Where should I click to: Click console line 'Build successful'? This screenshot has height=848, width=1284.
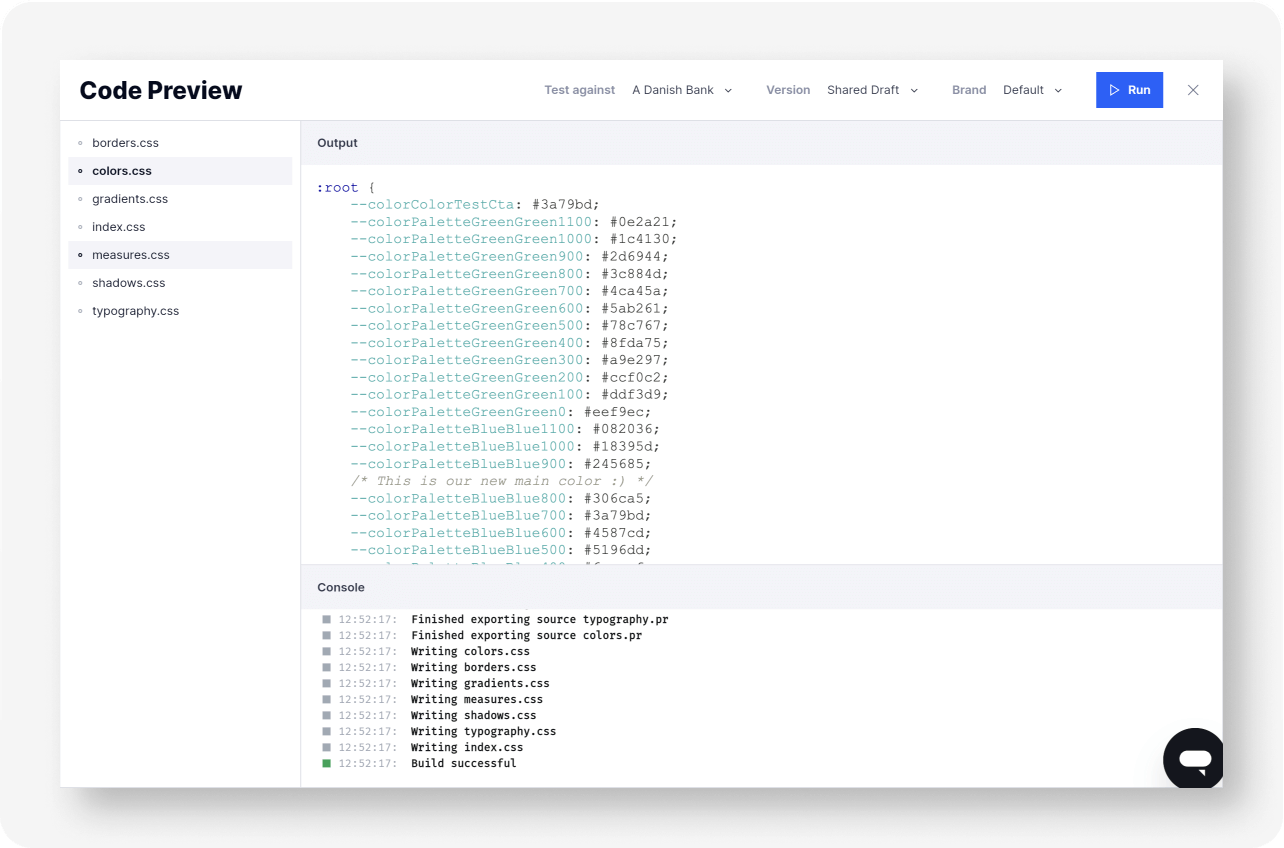[x=464, y=763]
